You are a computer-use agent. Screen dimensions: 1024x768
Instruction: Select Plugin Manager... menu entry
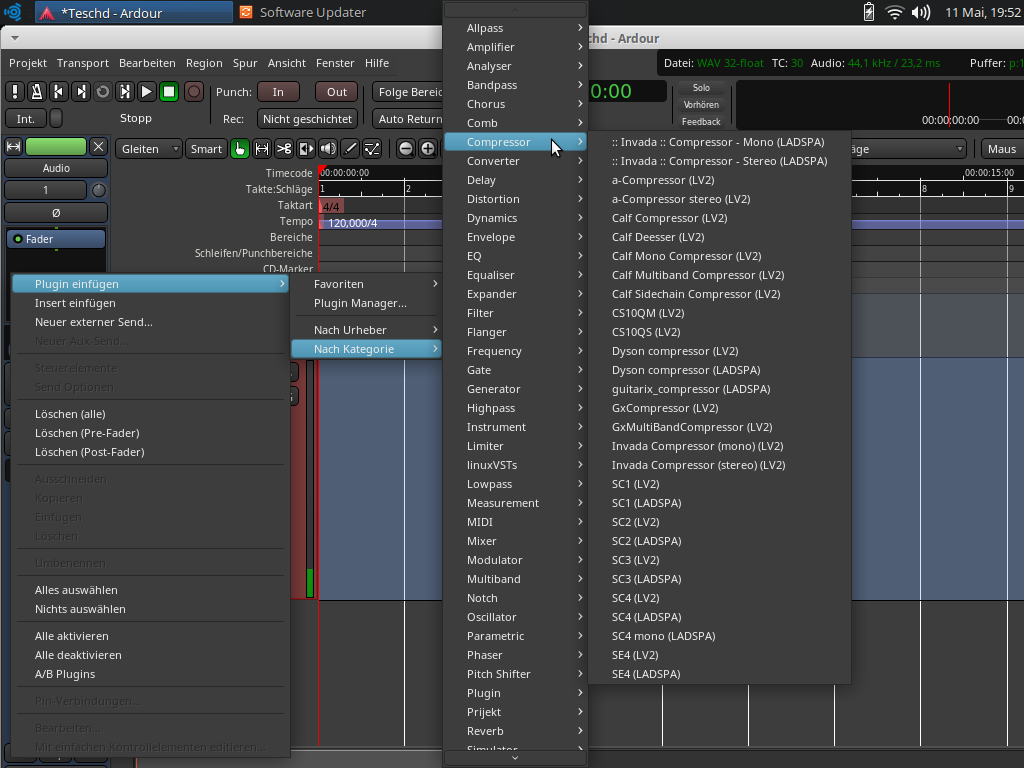366,303
